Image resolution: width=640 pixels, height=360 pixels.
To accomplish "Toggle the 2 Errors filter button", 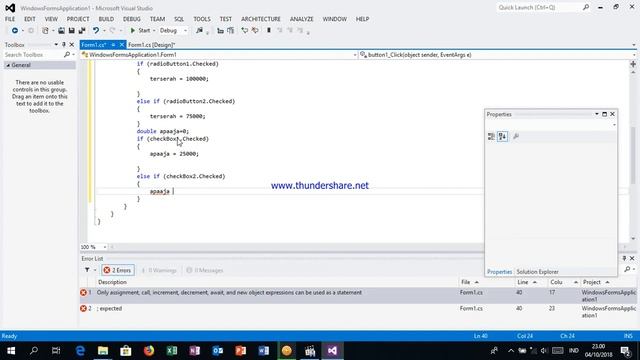I will [x=118, y=270].
